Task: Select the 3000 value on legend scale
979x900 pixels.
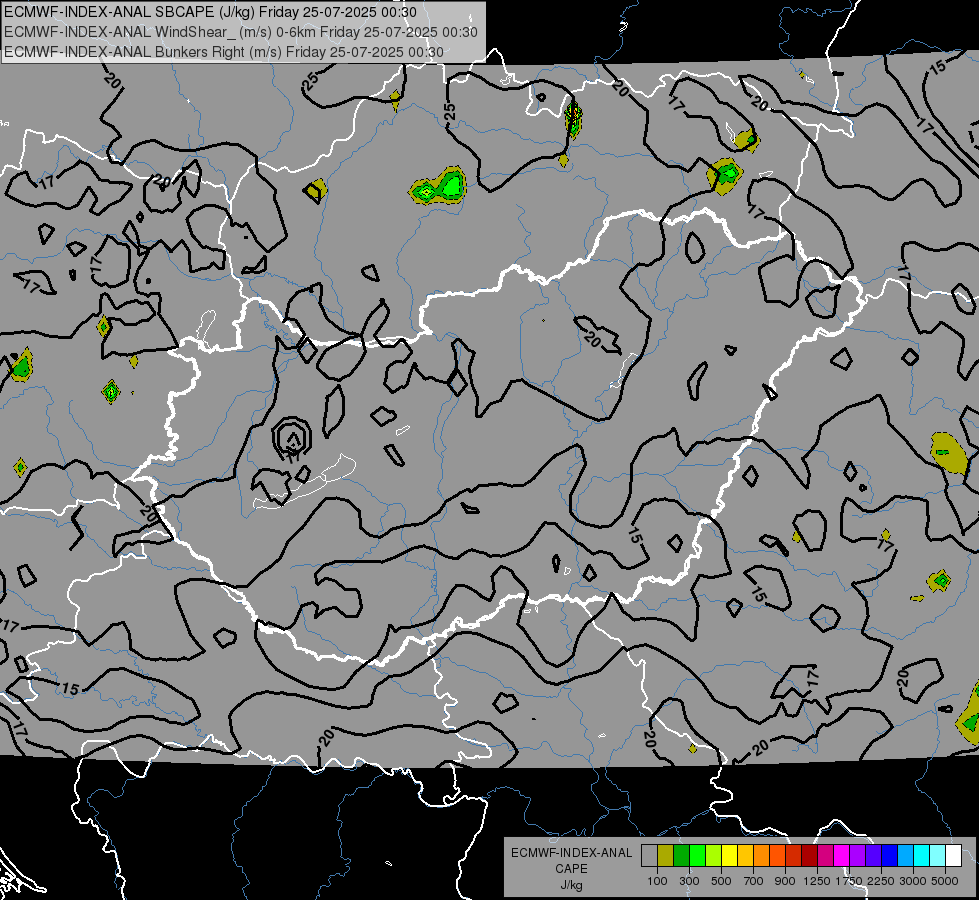Action: (x=913, y=881)
